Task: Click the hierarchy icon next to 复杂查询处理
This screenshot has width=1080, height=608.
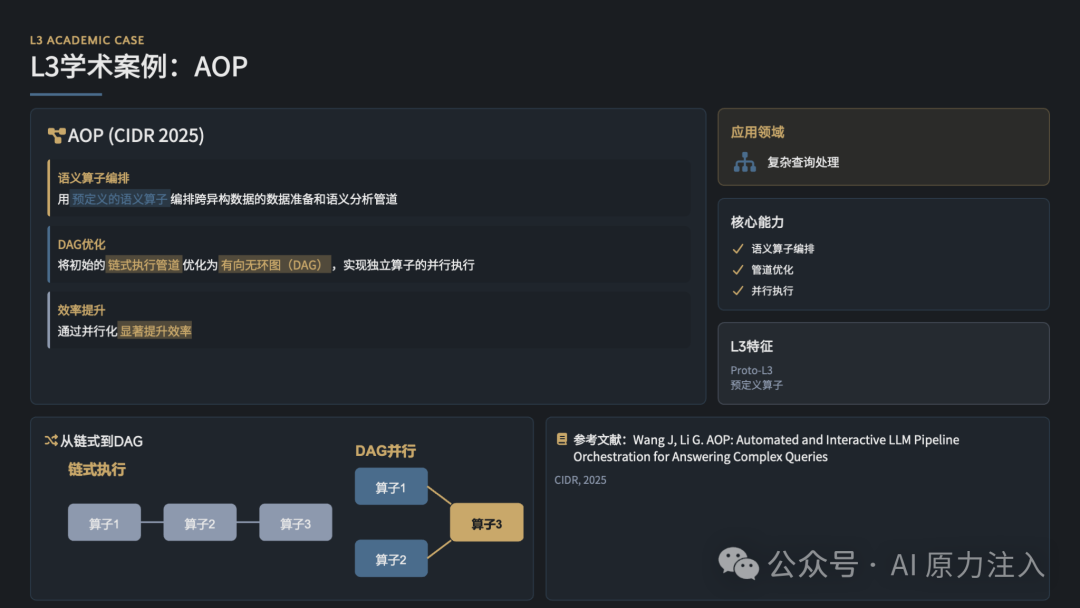Action: [745, 162]
